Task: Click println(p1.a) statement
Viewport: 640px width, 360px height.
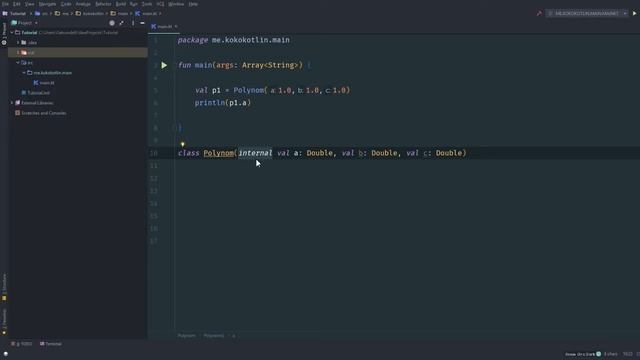Action: (x=222, y=103)
